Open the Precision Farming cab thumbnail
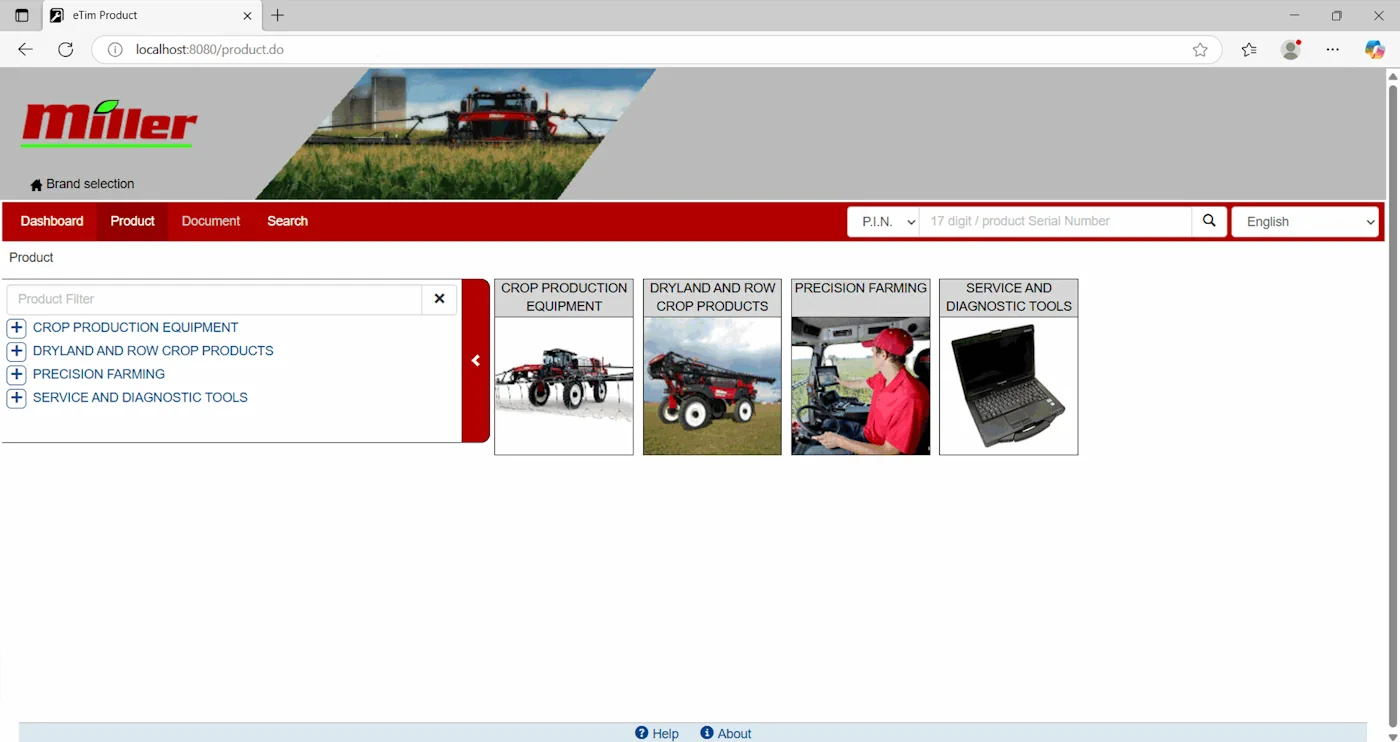The width and height of the screenshot is (1400, 742). point(861,386)
